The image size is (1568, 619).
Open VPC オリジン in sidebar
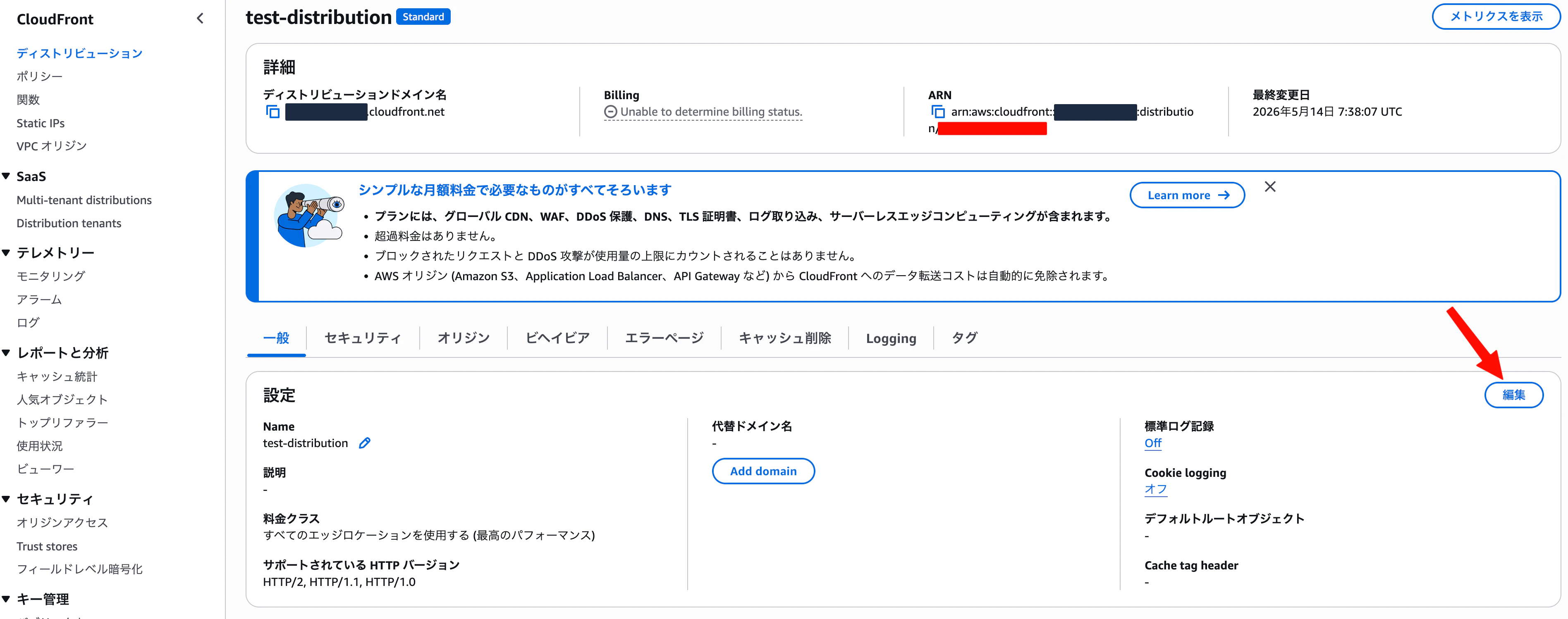[x=52, y=147]
